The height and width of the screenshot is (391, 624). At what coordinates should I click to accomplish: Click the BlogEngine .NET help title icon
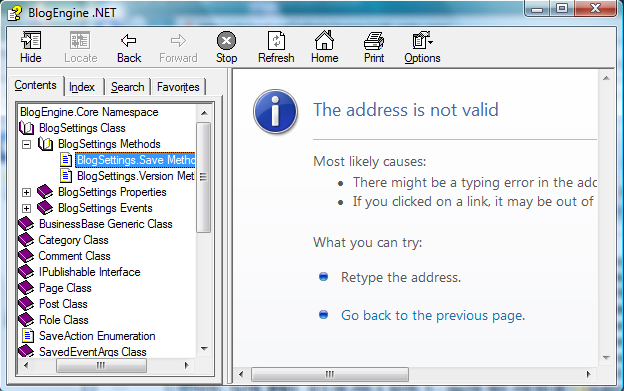pyautogui.click(x=15, y=13)
